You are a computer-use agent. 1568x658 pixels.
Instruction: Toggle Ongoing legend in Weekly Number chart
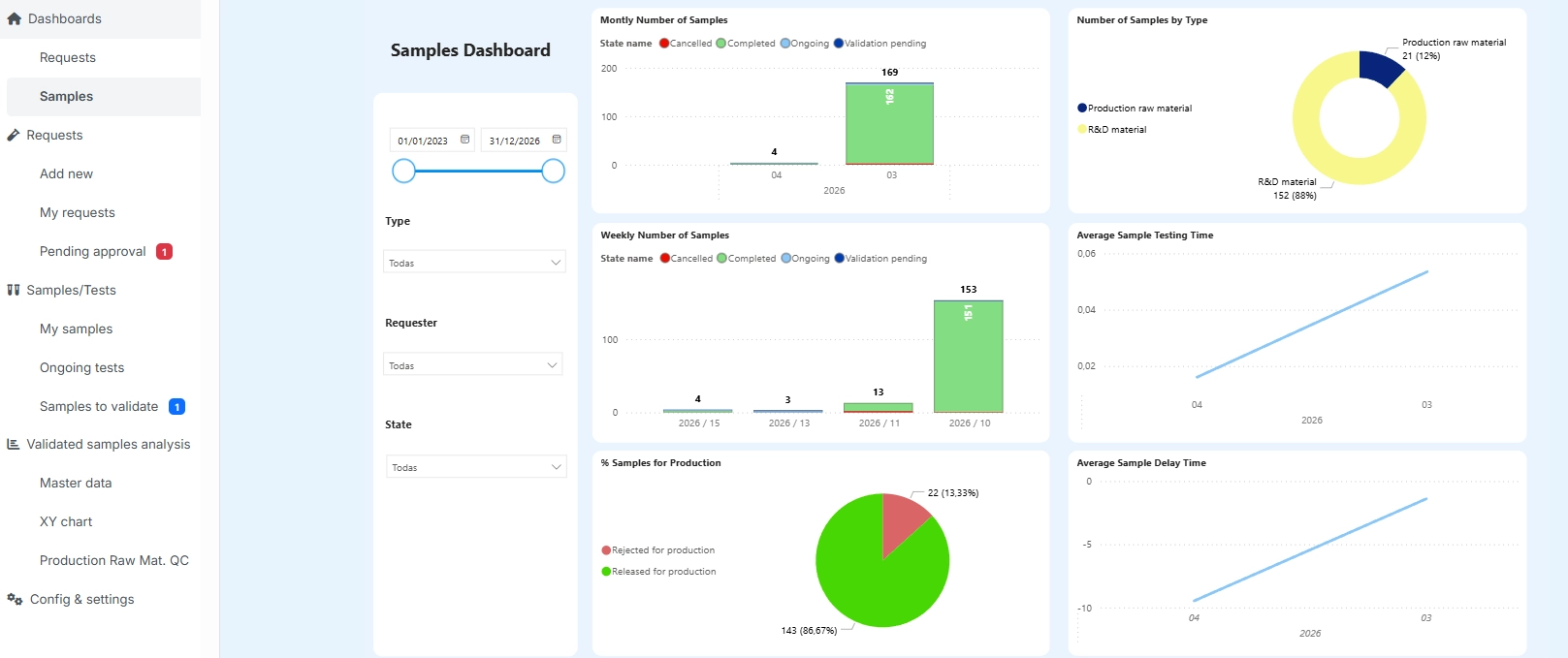click(806, 259)
